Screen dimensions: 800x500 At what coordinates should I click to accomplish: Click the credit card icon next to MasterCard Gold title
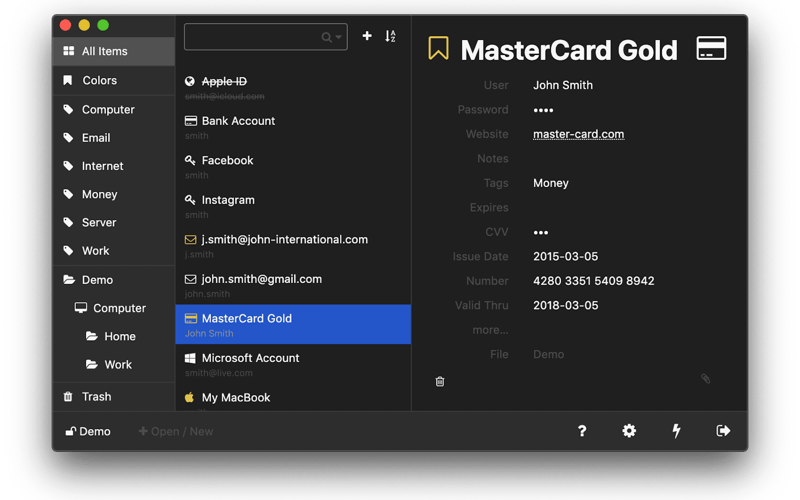[x=711, y=48]
